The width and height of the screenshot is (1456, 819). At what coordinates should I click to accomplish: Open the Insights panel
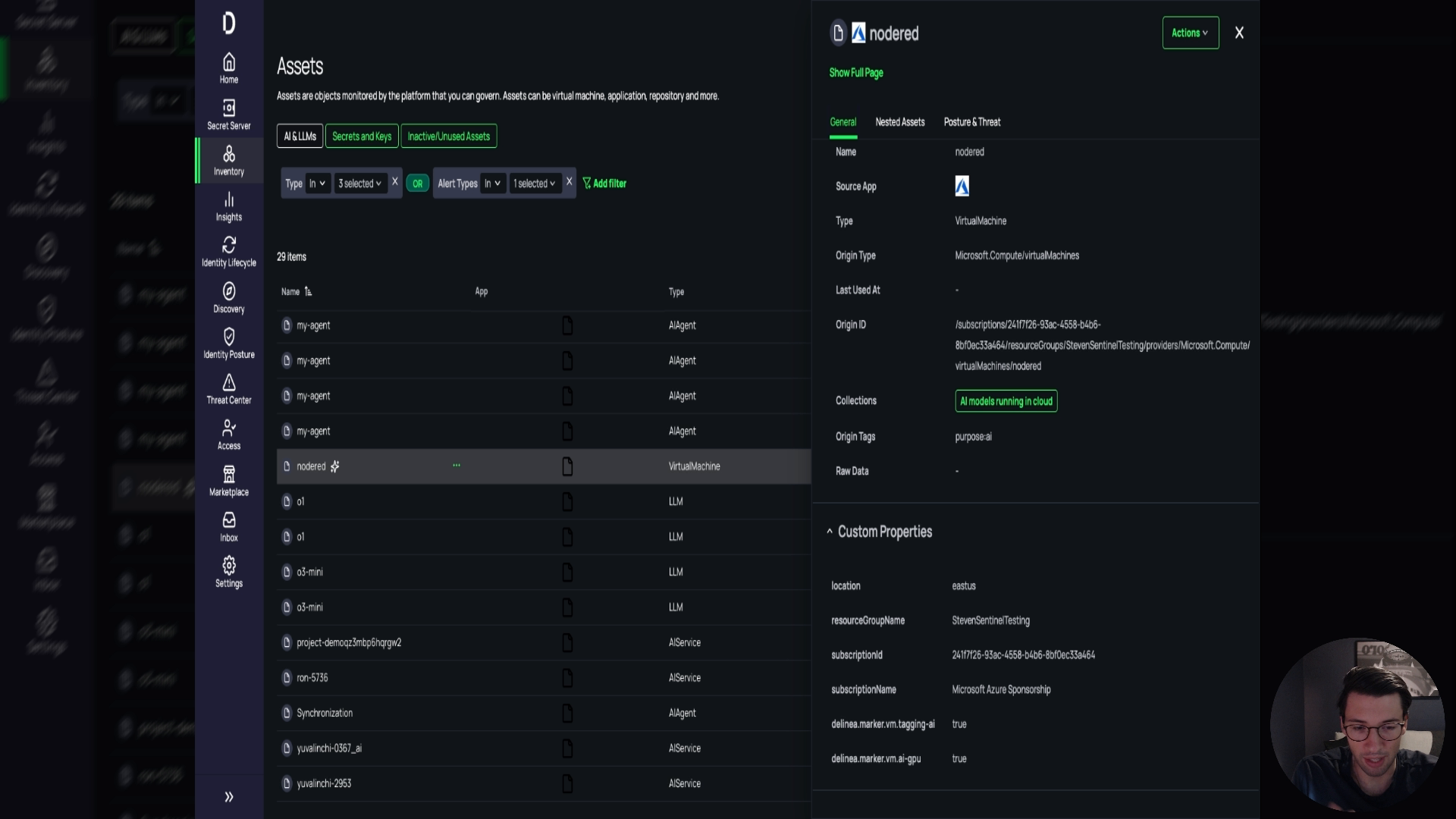point(228,206)
